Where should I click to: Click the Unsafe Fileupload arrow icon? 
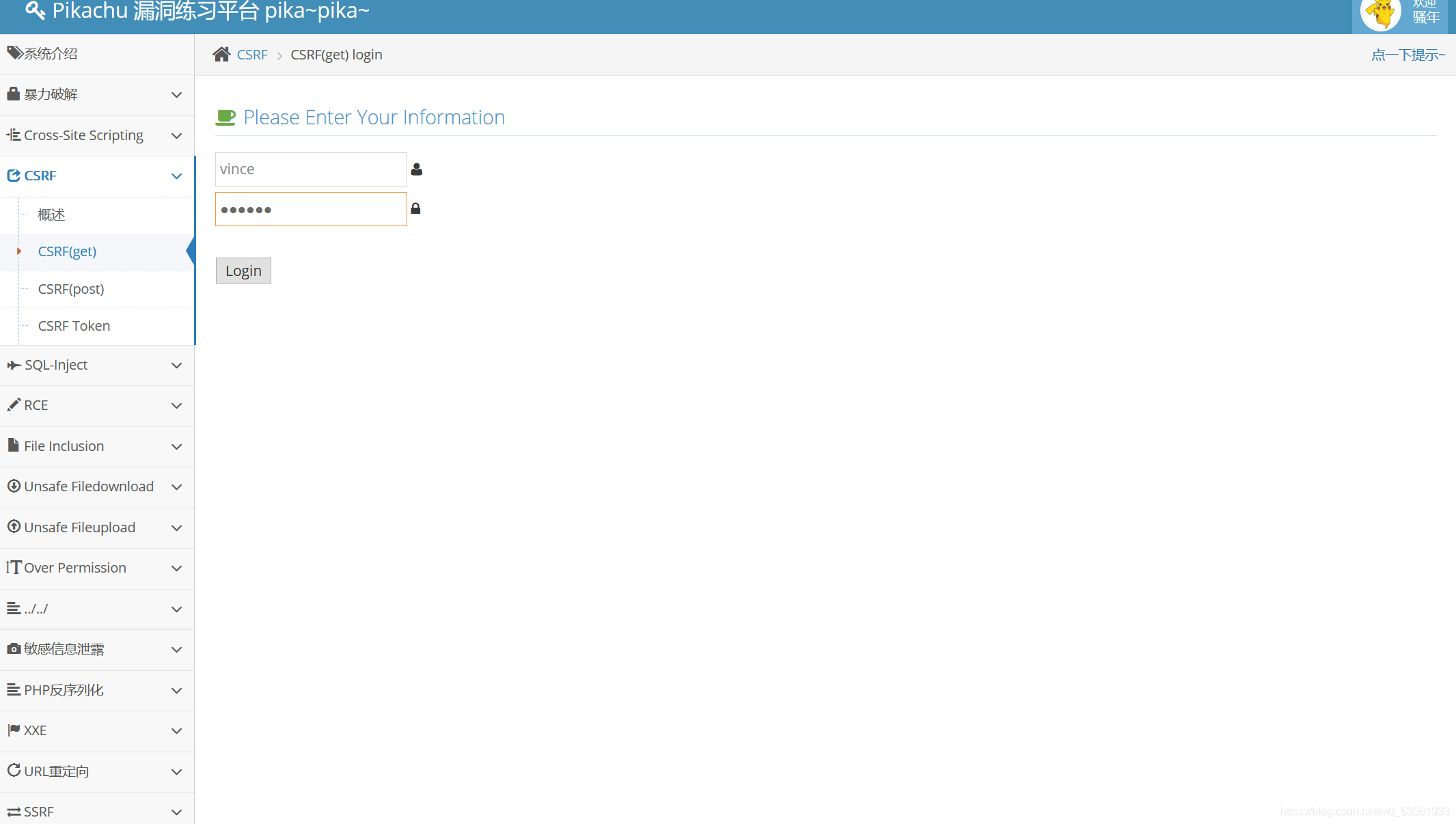[x=14, y=526]
